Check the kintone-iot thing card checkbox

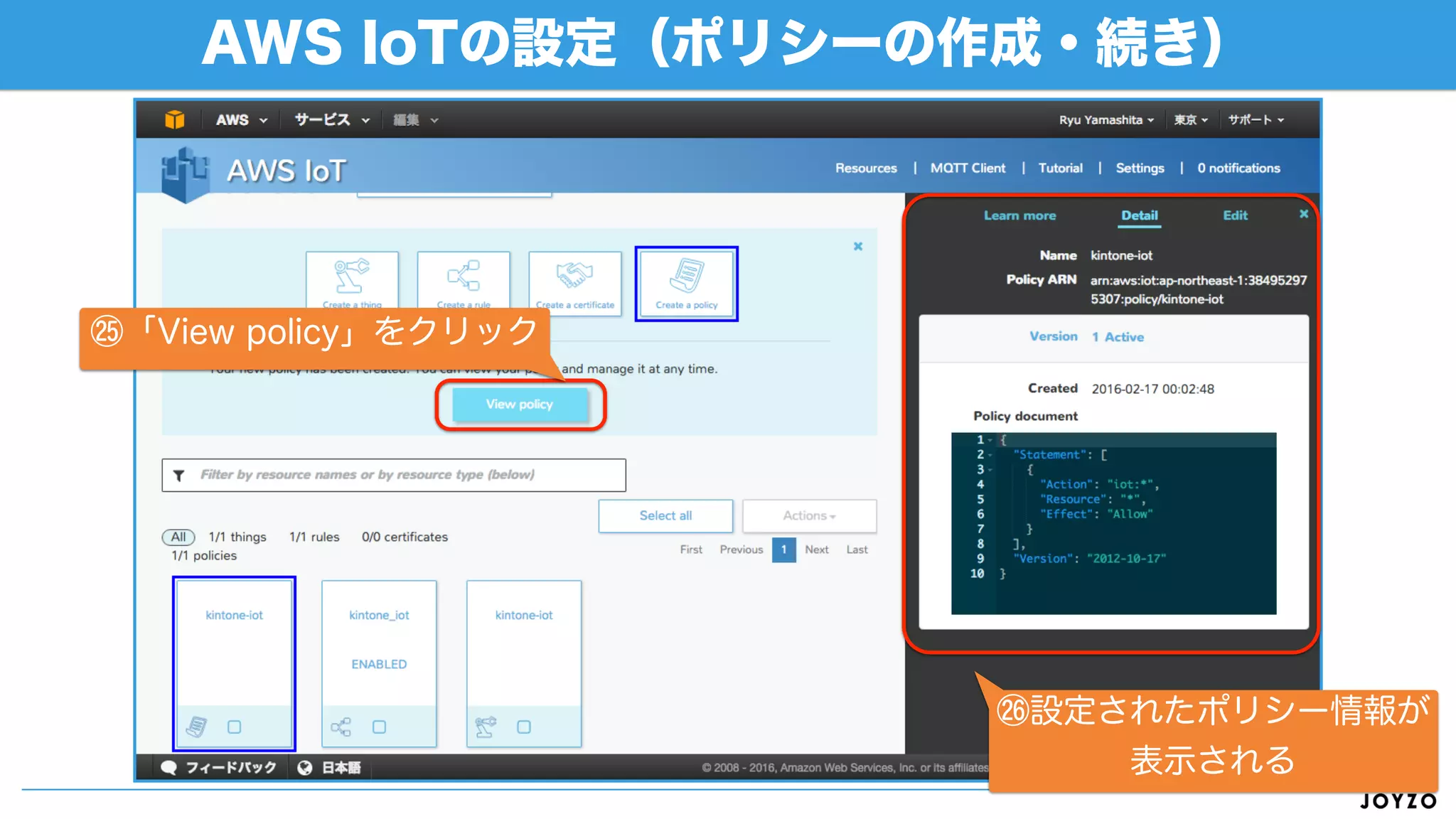click(x=524, y=727)
